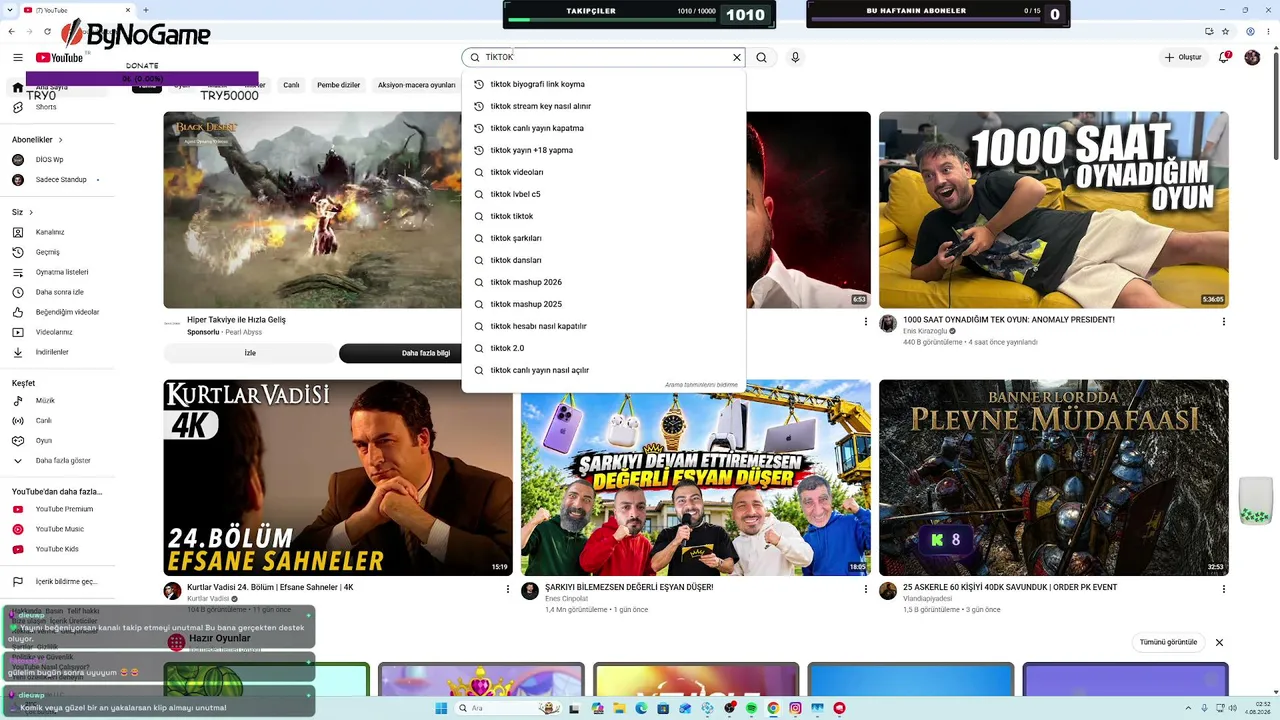Open options menu for Kurtlar Vadisi video
The width and height of the screenshot is (1280, 720).
tap(508, 590)
